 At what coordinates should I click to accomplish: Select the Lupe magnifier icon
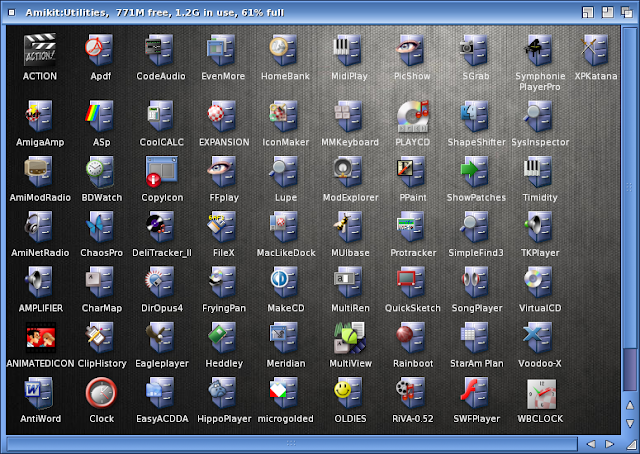(x=285, y=171)
